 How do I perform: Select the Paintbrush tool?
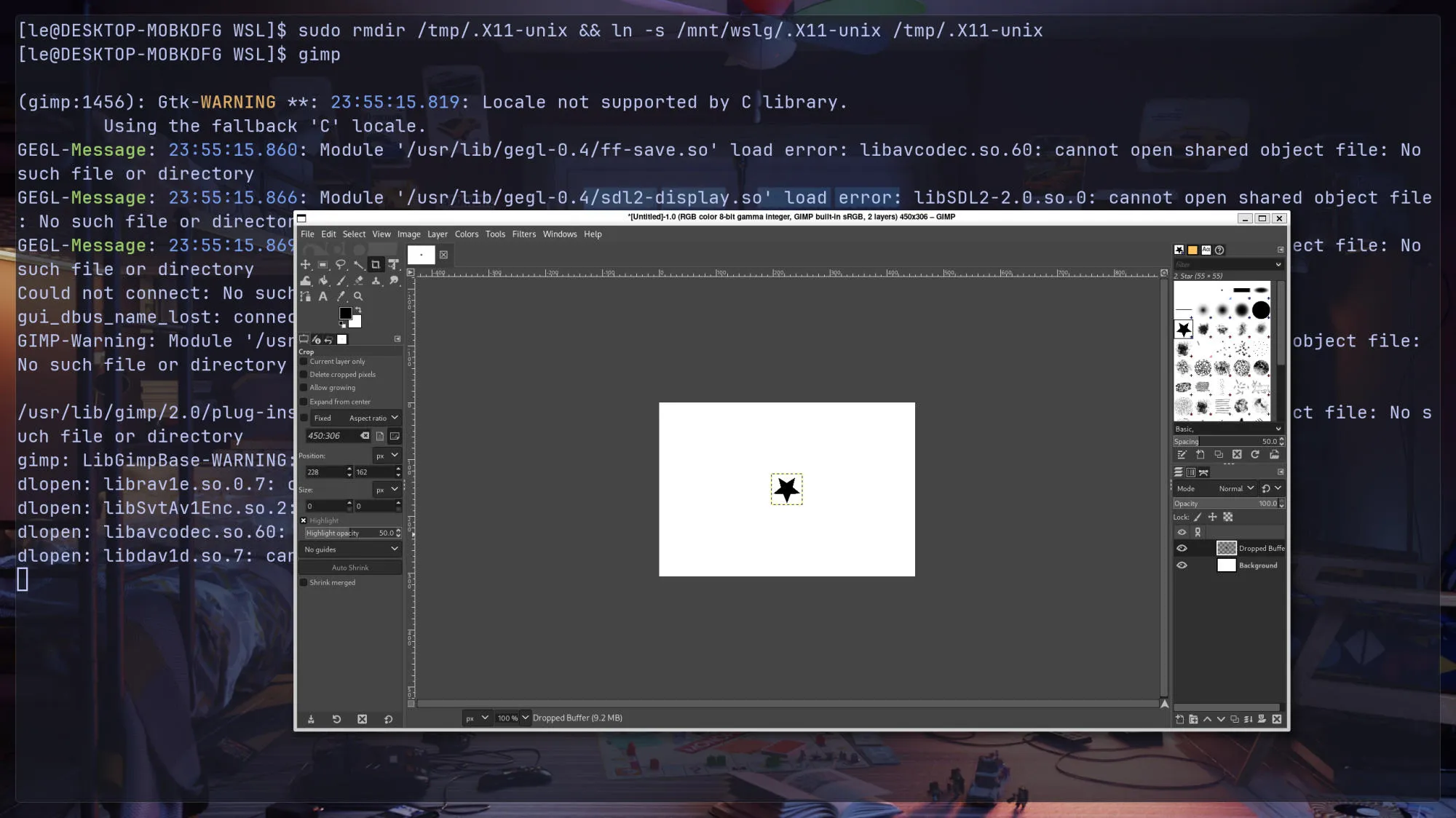[x=341, y=281]
